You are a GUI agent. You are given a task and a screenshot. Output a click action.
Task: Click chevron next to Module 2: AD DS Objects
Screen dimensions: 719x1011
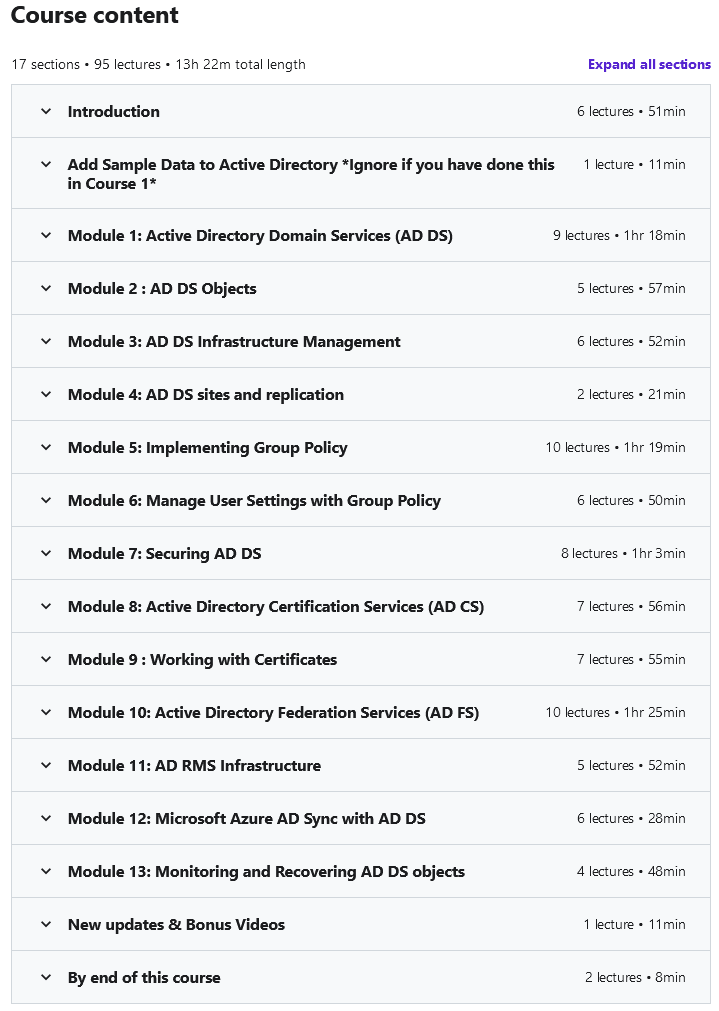tap(46, 288)
